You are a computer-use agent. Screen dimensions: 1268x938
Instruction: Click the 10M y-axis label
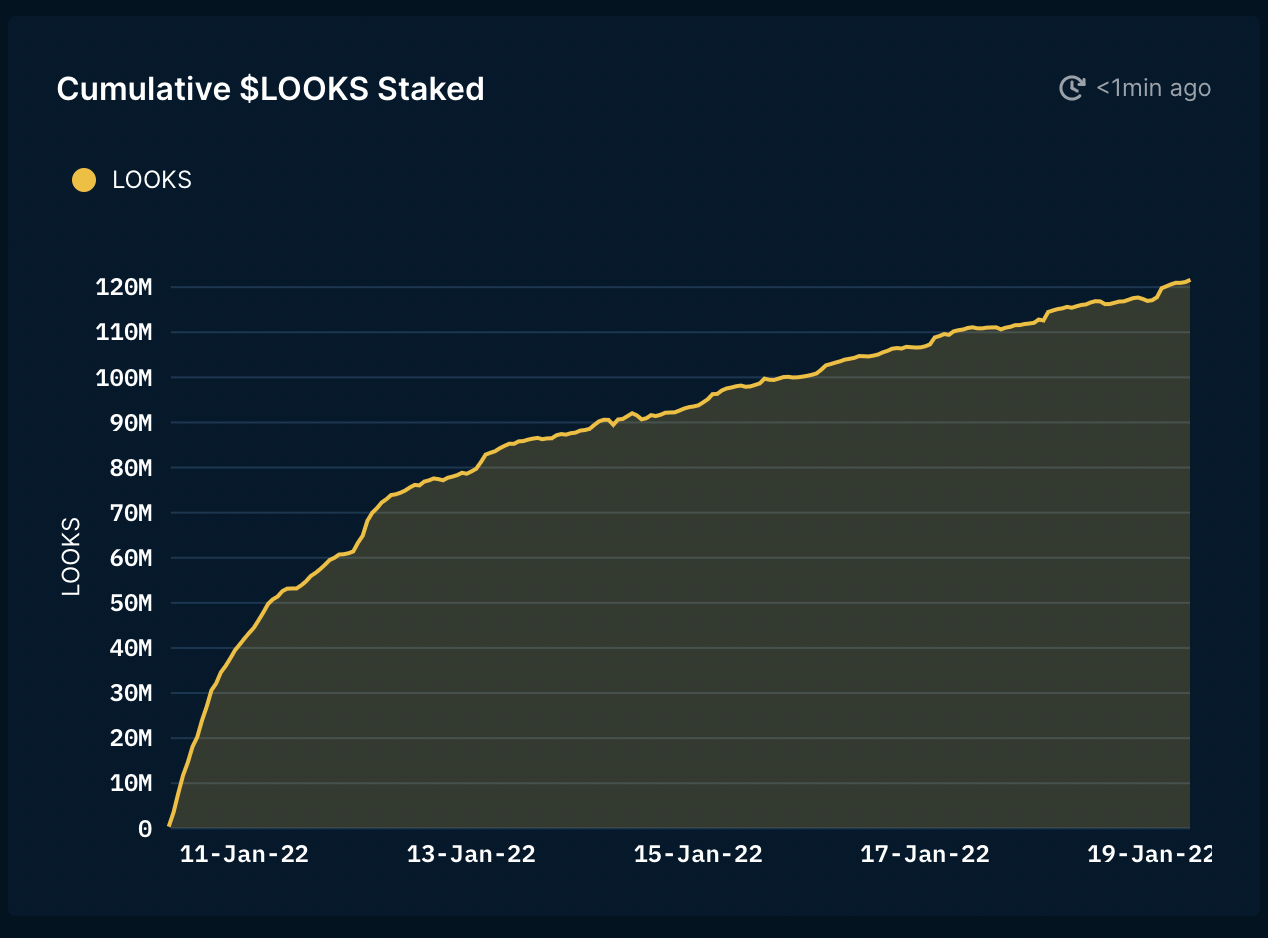point(130,783)
